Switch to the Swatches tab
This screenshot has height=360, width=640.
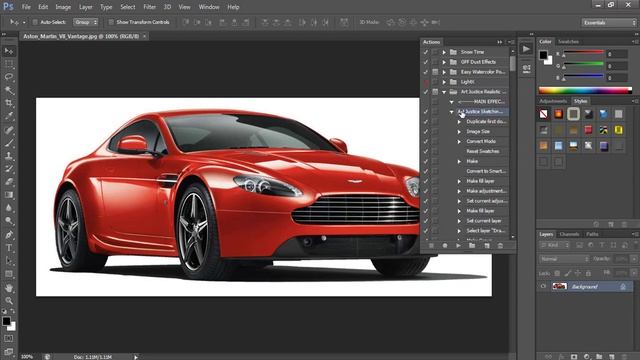tap(568, 42)
